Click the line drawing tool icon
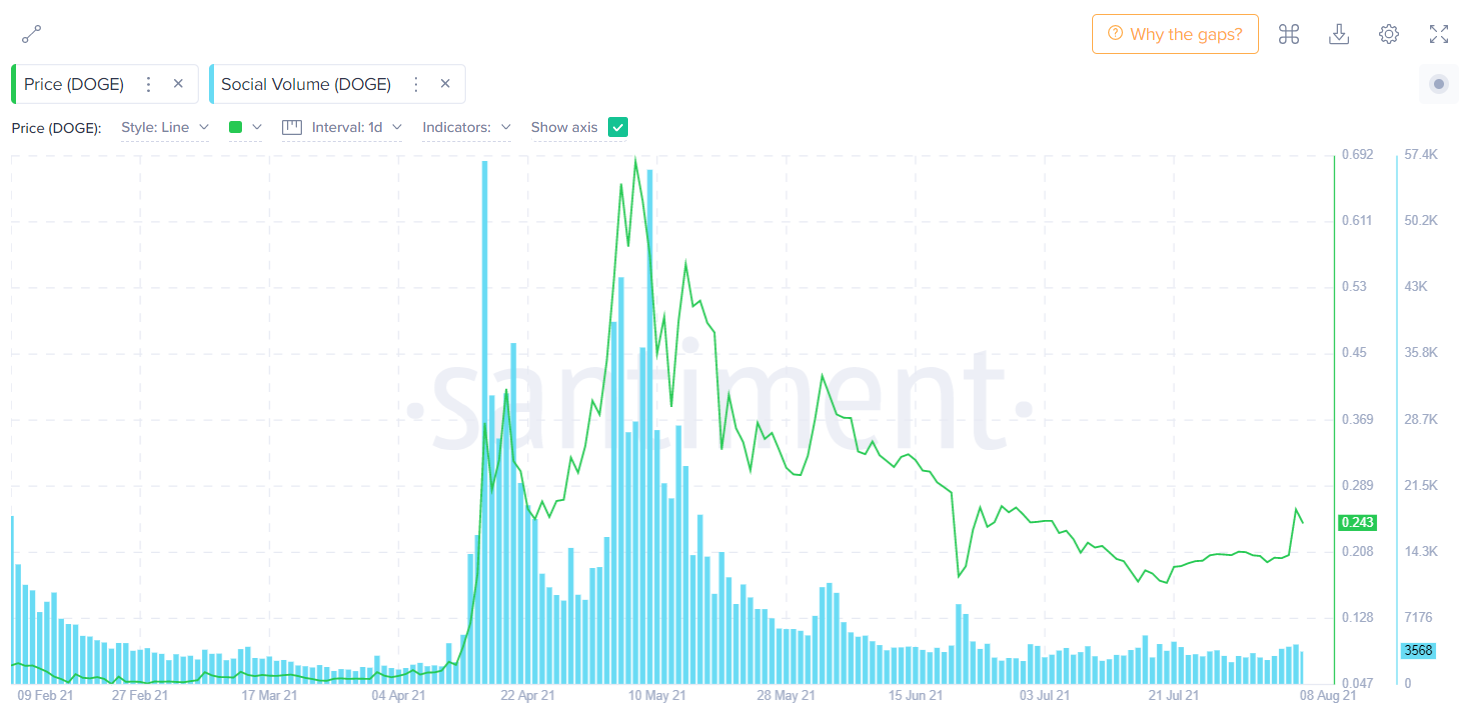The height and width of the screenshot is (720, 1470). point(31,34)
